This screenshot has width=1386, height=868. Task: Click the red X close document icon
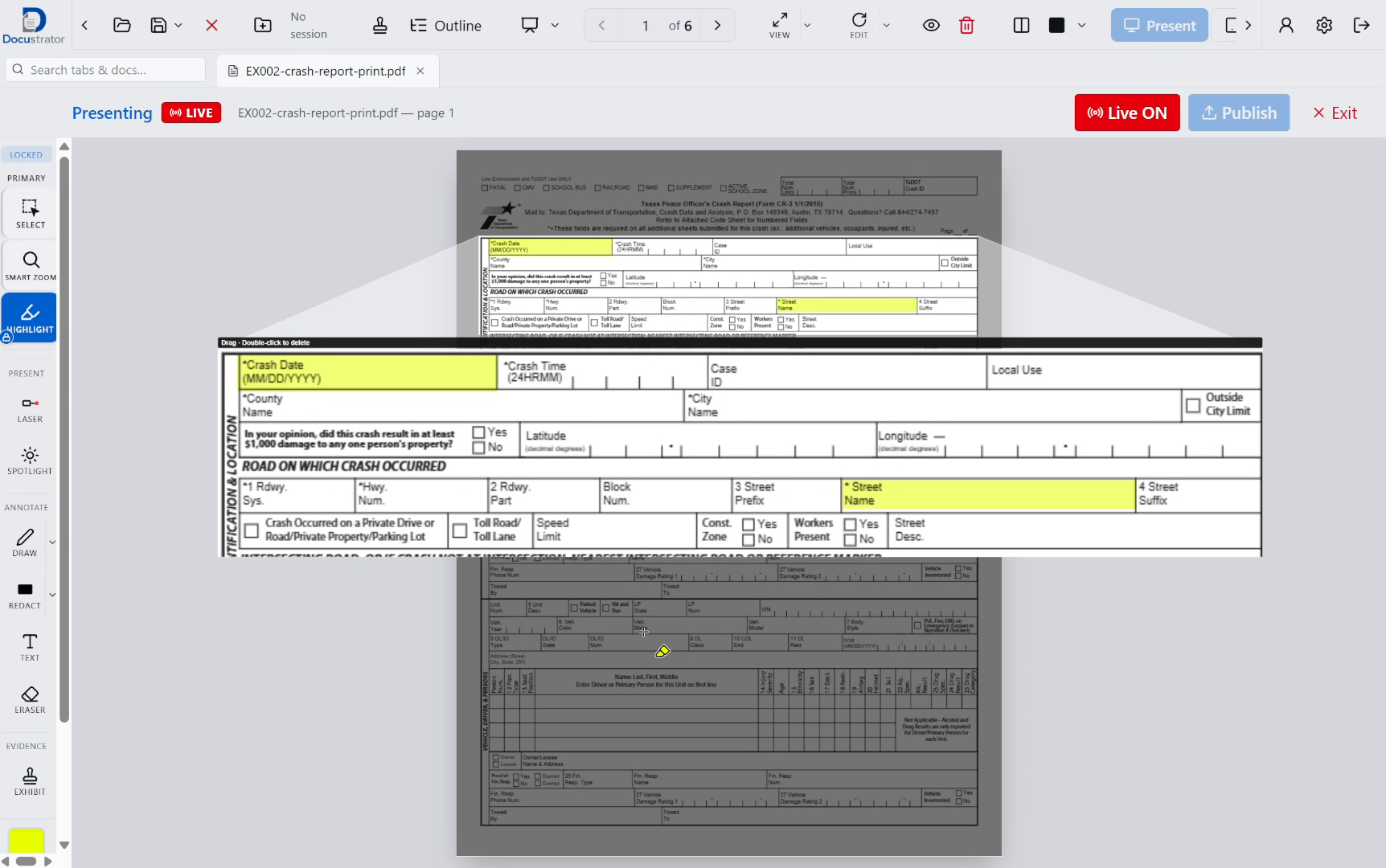pos(212,25)
